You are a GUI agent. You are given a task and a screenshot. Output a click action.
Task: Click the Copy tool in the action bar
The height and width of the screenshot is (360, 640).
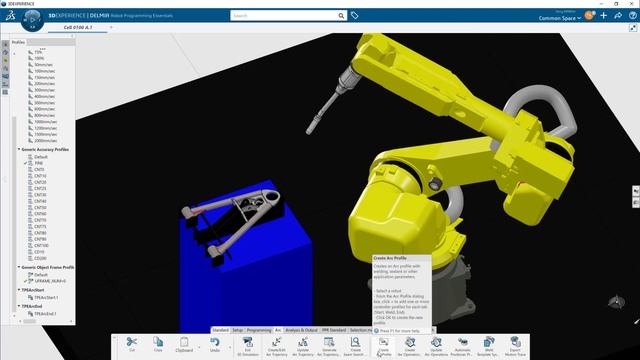point(158,344)
